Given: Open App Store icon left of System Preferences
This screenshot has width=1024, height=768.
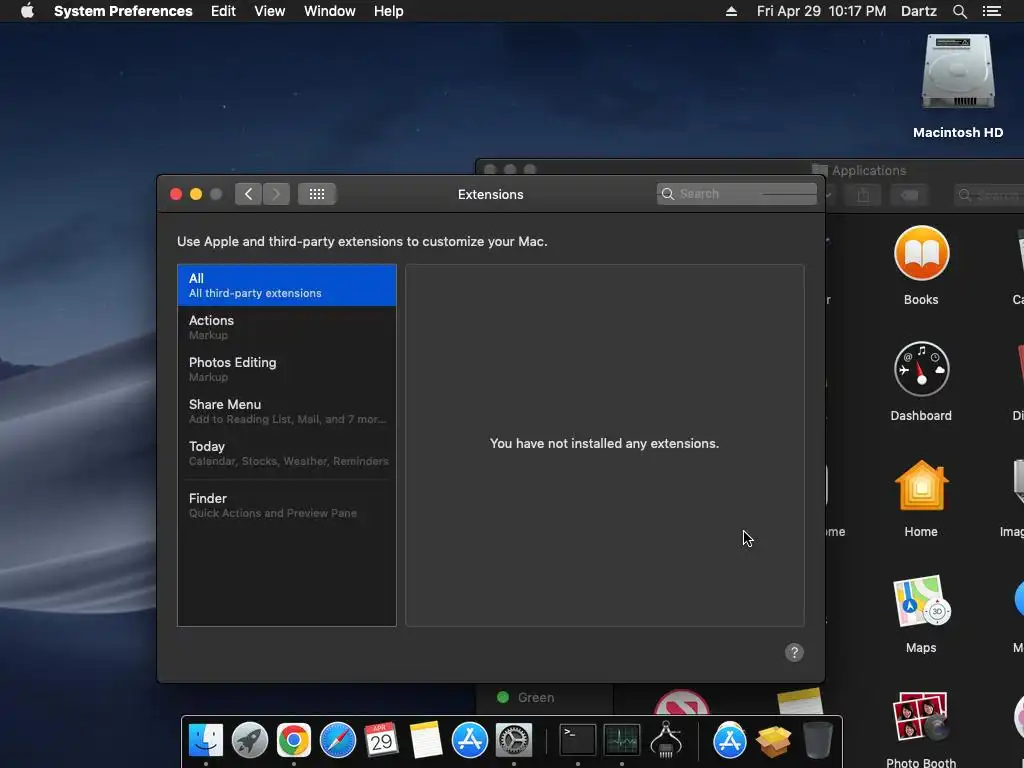Looking at the screenshot, I should tap(470, 740).
